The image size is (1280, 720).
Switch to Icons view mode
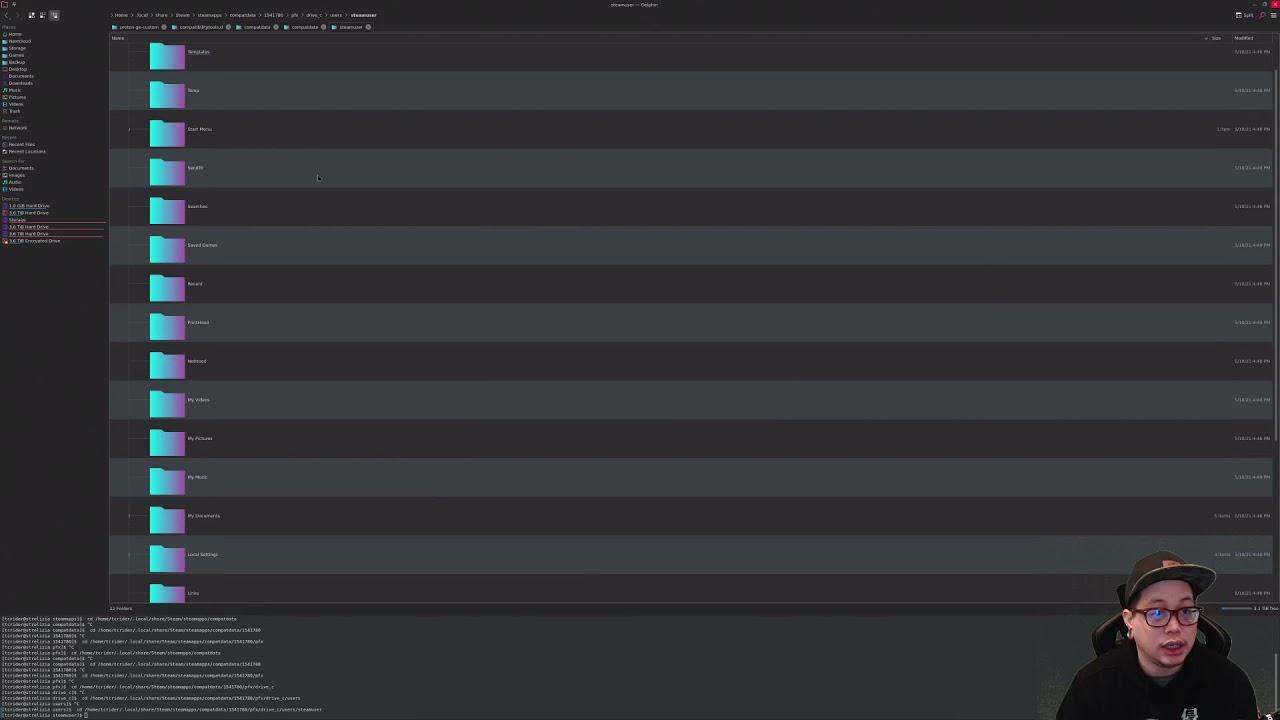tap(31, 15)
